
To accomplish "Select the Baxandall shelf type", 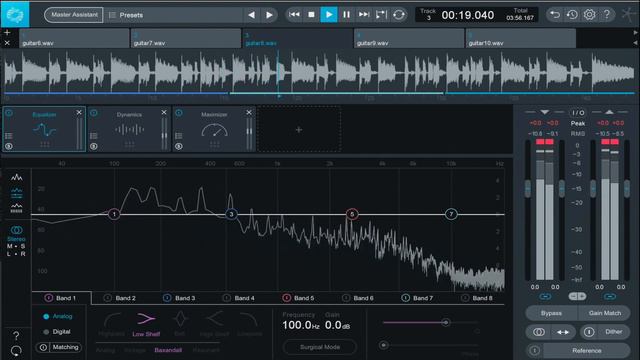I will [168, 350].
